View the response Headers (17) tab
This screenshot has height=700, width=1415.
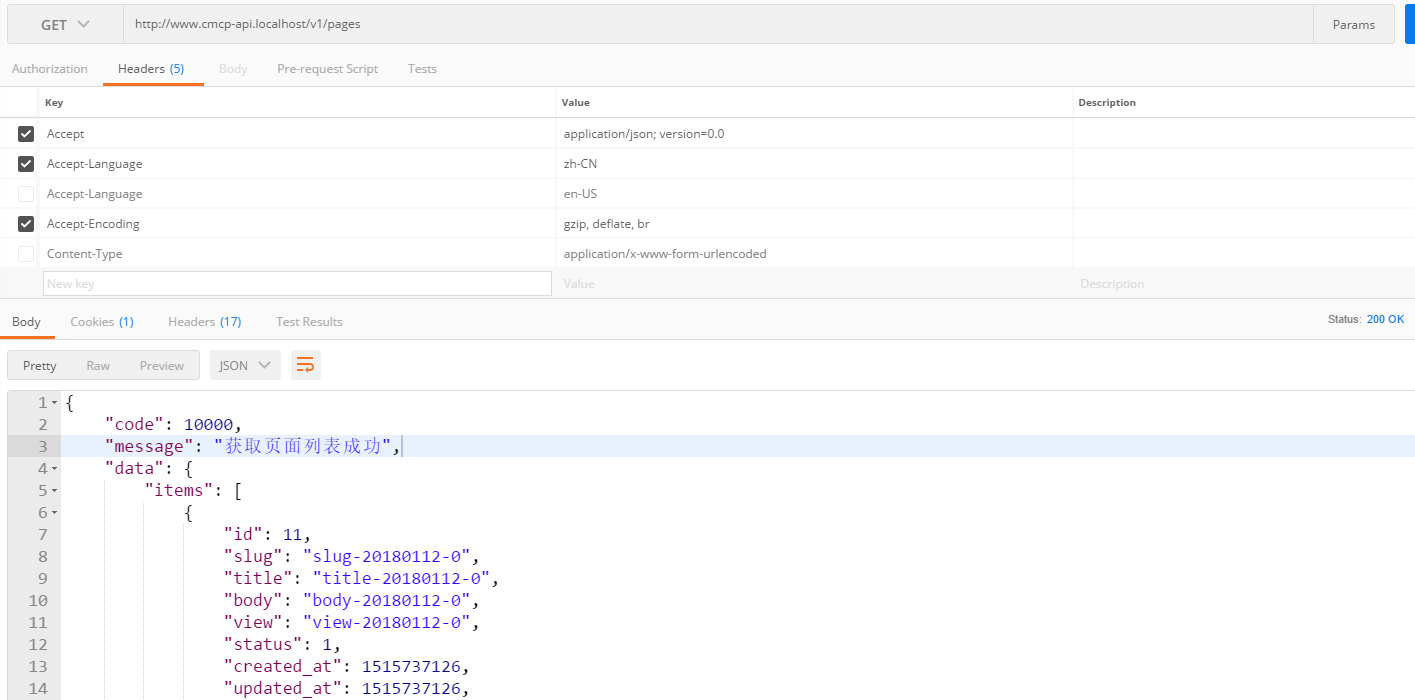click(x=204, y=322)
